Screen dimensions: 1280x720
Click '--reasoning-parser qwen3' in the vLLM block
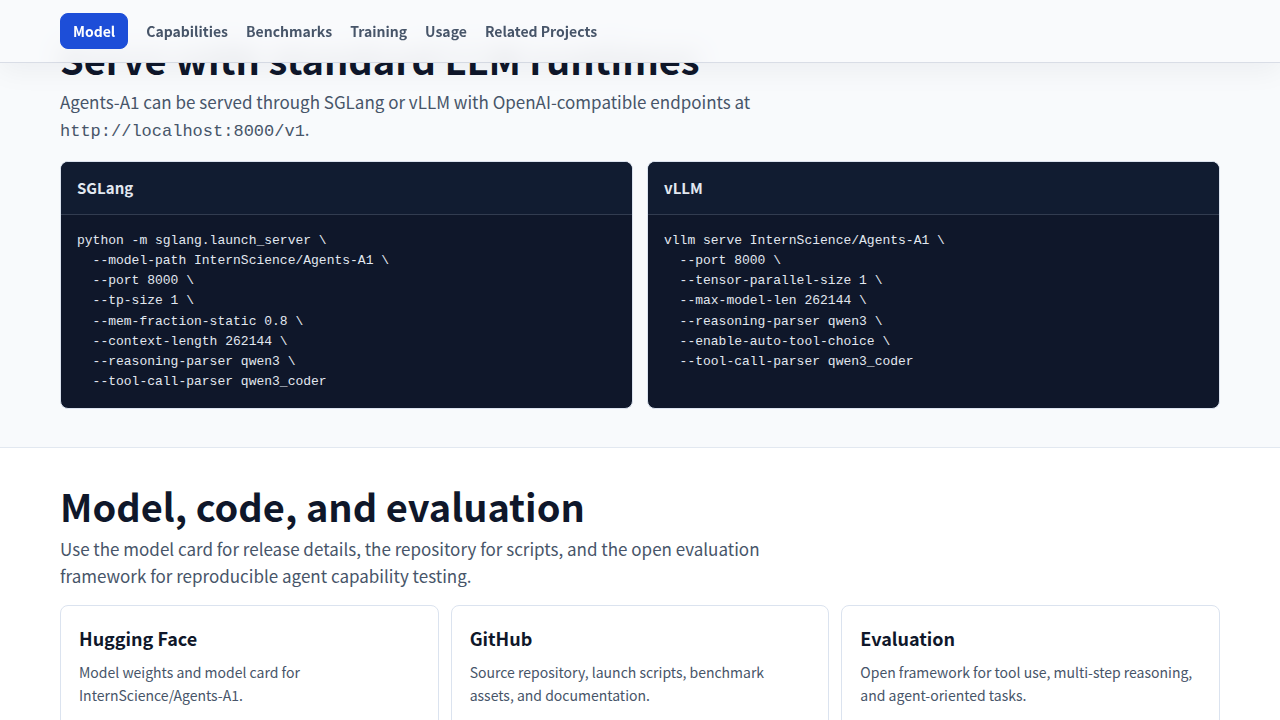pos(781,321)
